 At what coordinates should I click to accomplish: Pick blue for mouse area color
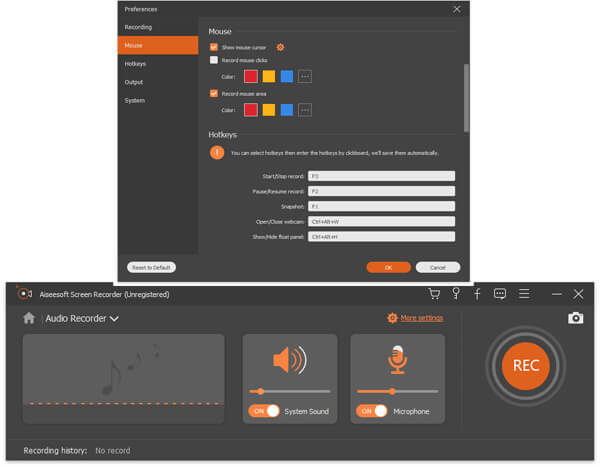(287, 110)
